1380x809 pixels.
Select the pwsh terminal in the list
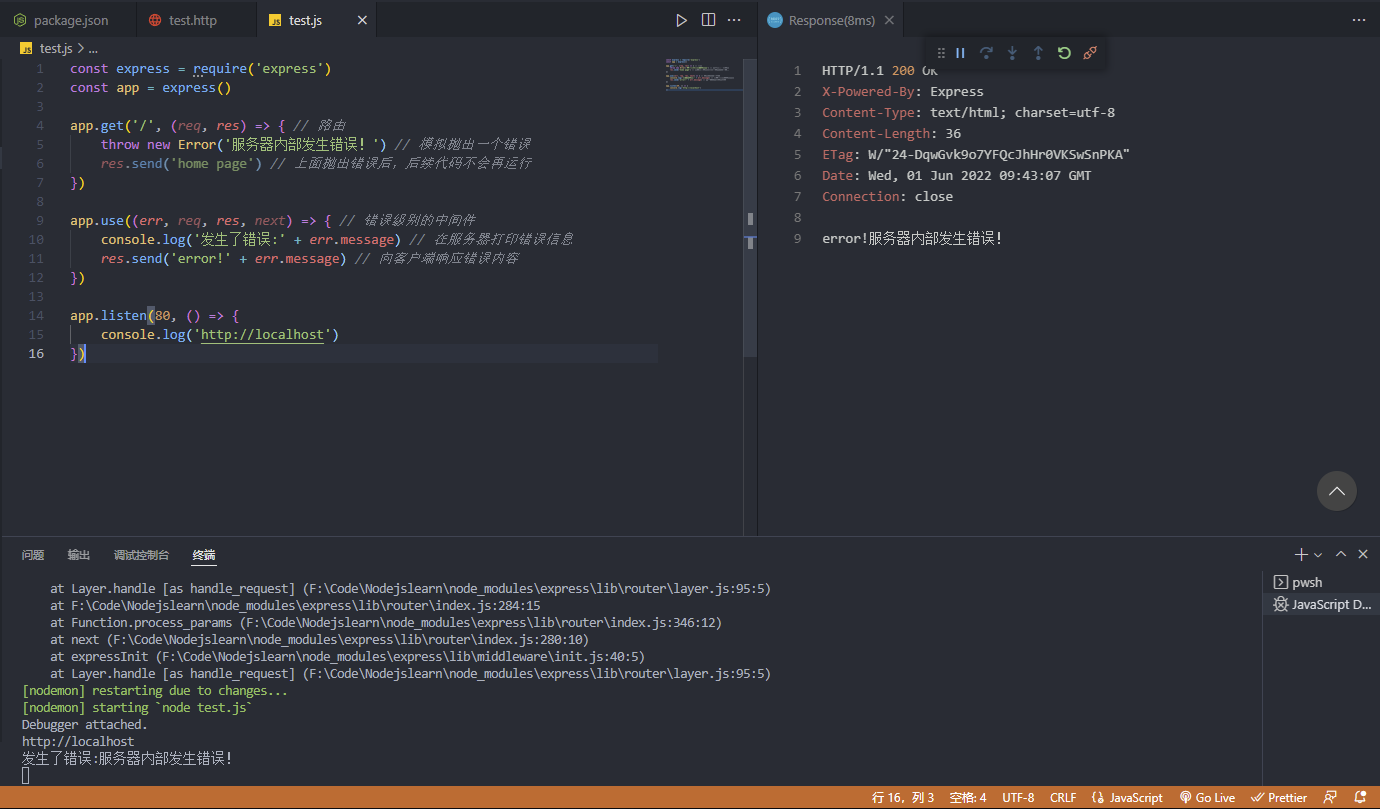(1321, 582)
